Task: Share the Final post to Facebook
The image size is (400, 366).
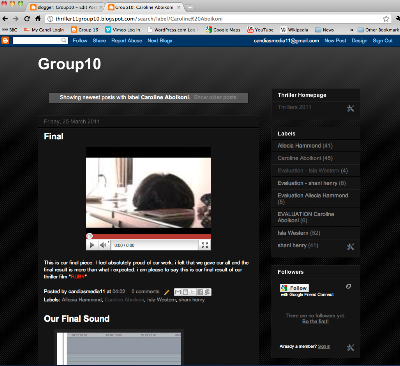Action: click(x=200, y=292)
